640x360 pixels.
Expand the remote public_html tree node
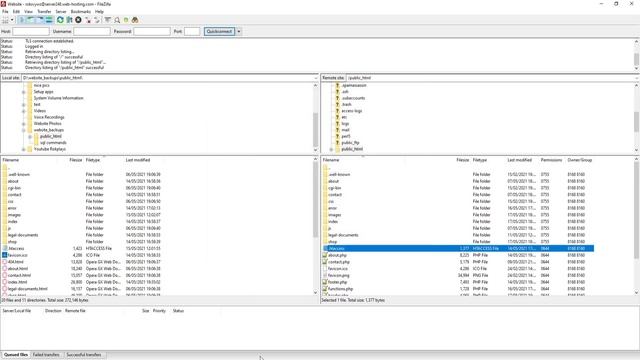pyautogui.click(x=331, y=149)
